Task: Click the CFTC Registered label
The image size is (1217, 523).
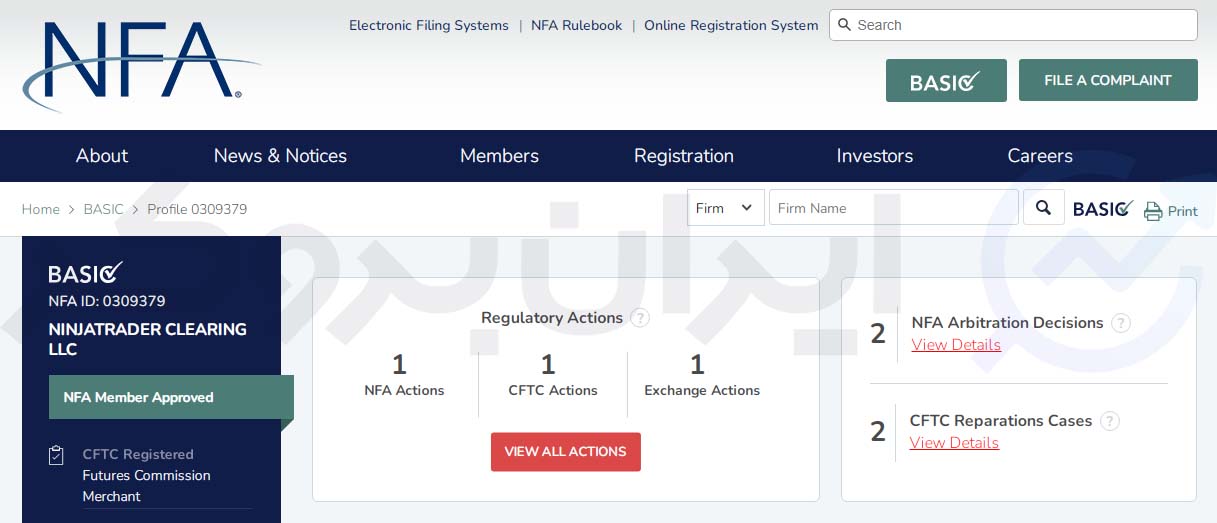Action: (x=138, y=454)
